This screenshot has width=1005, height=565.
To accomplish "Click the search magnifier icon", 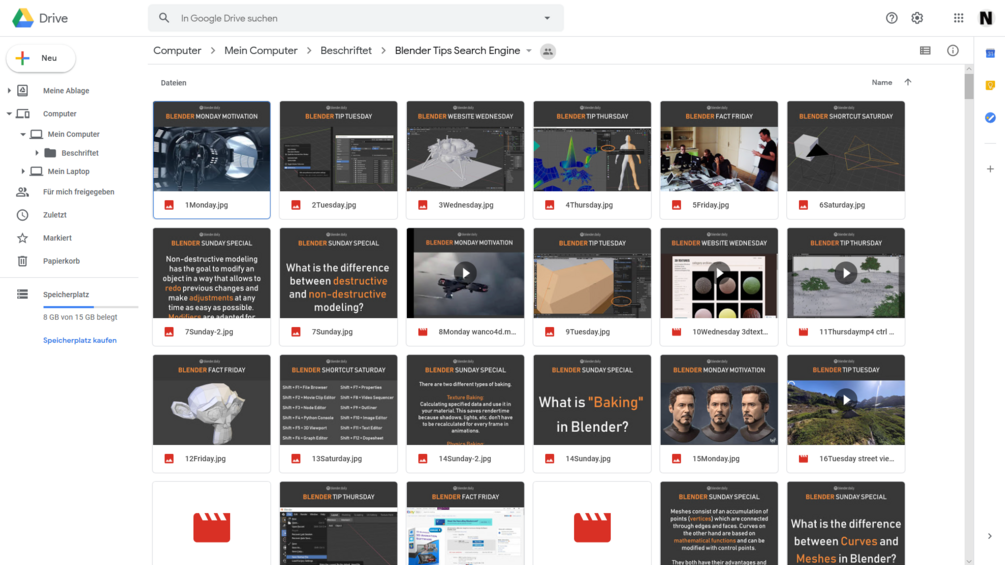I will (164, 18).
